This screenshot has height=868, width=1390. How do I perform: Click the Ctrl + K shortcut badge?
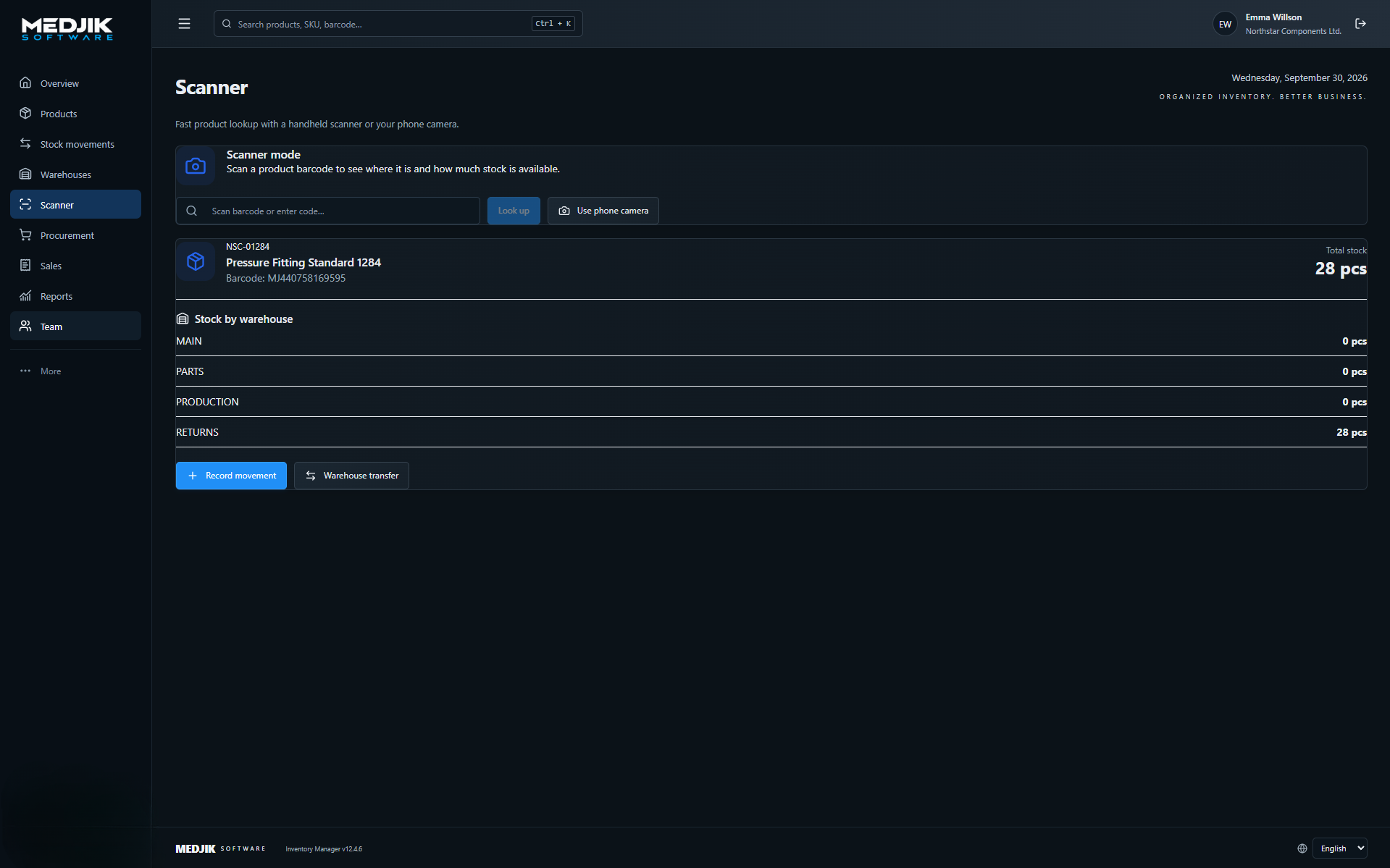tap(553, 24)
